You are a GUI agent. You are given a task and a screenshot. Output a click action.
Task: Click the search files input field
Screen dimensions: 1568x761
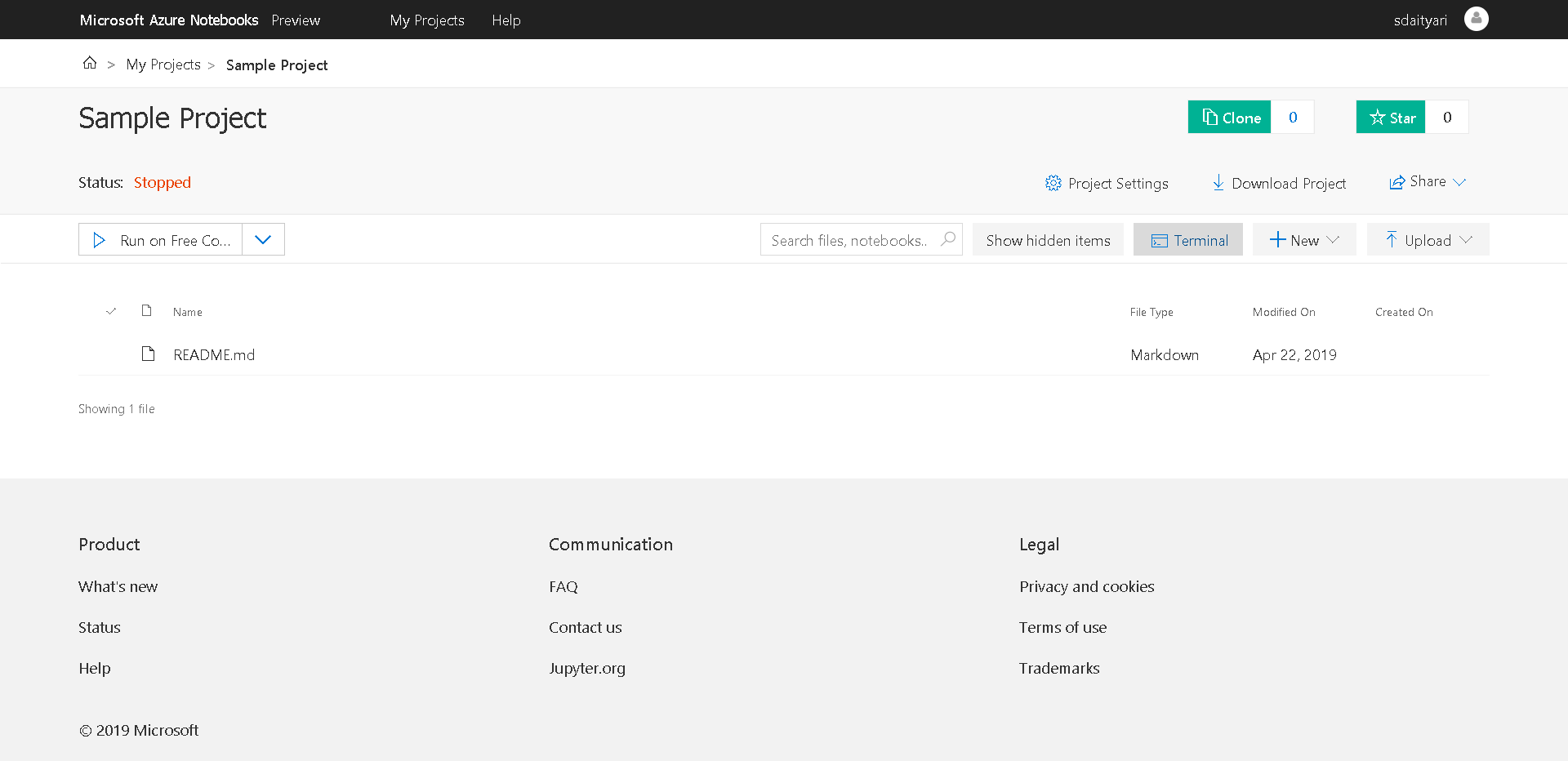pos(849,239)
